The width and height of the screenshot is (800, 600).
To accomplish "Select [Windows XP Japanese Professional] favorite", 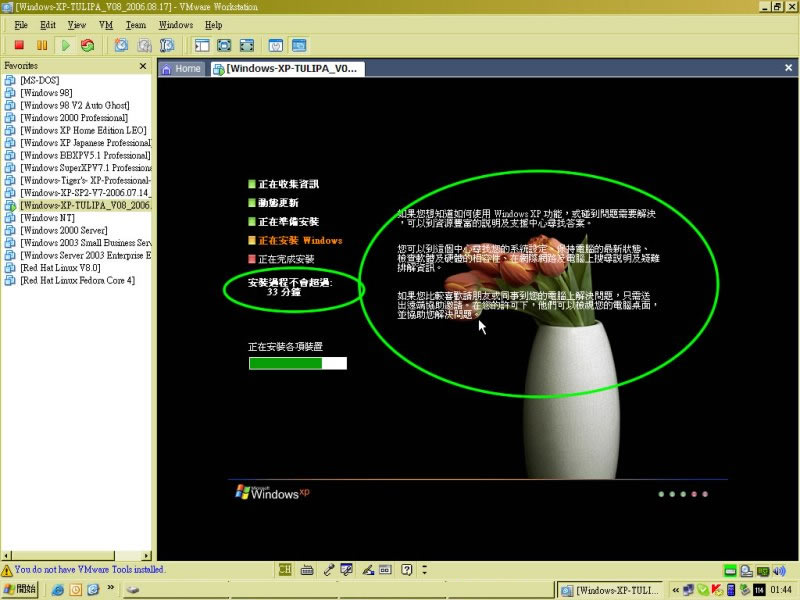I will tap(85, 143).
